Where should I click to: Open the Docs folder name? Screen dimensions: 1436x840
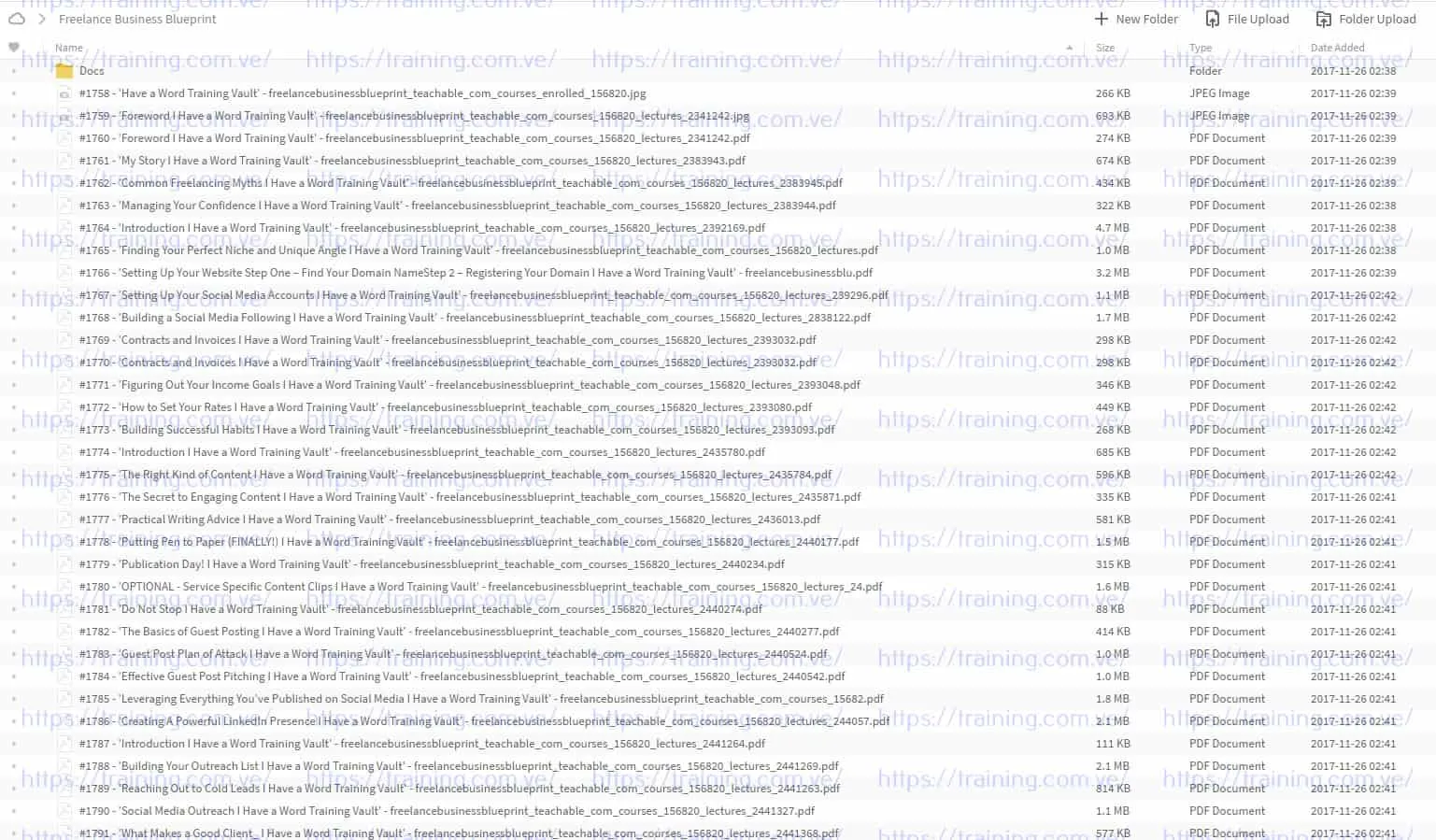tap(92, 71)
